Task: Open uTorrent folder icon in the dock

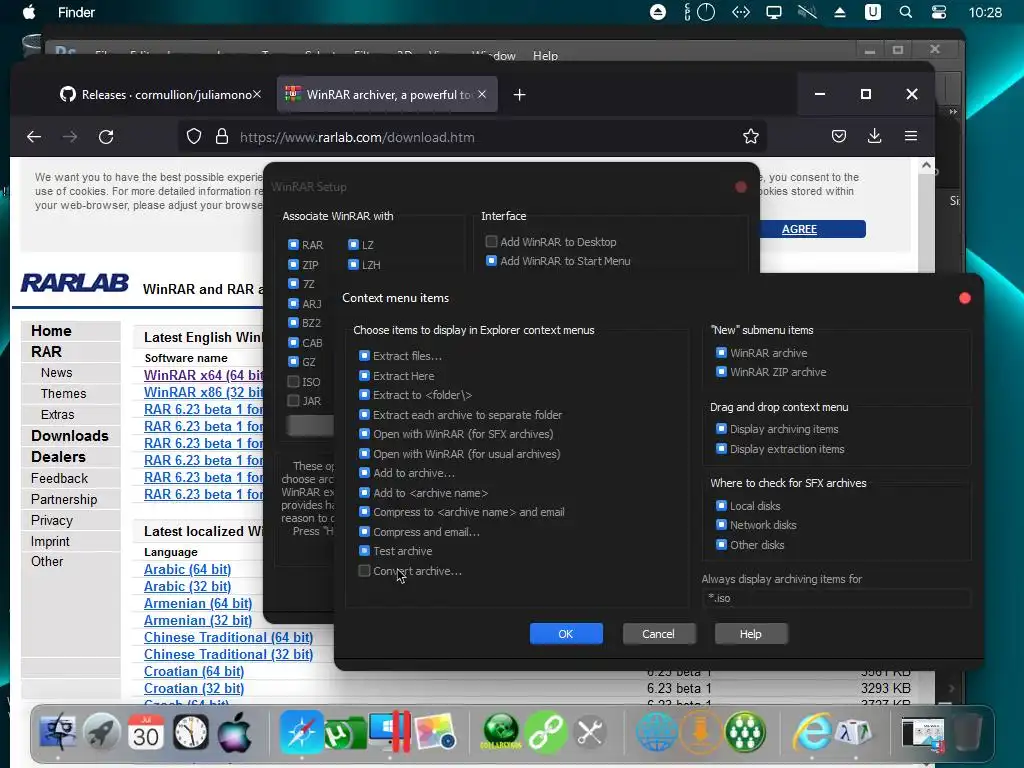Action: 346,733
